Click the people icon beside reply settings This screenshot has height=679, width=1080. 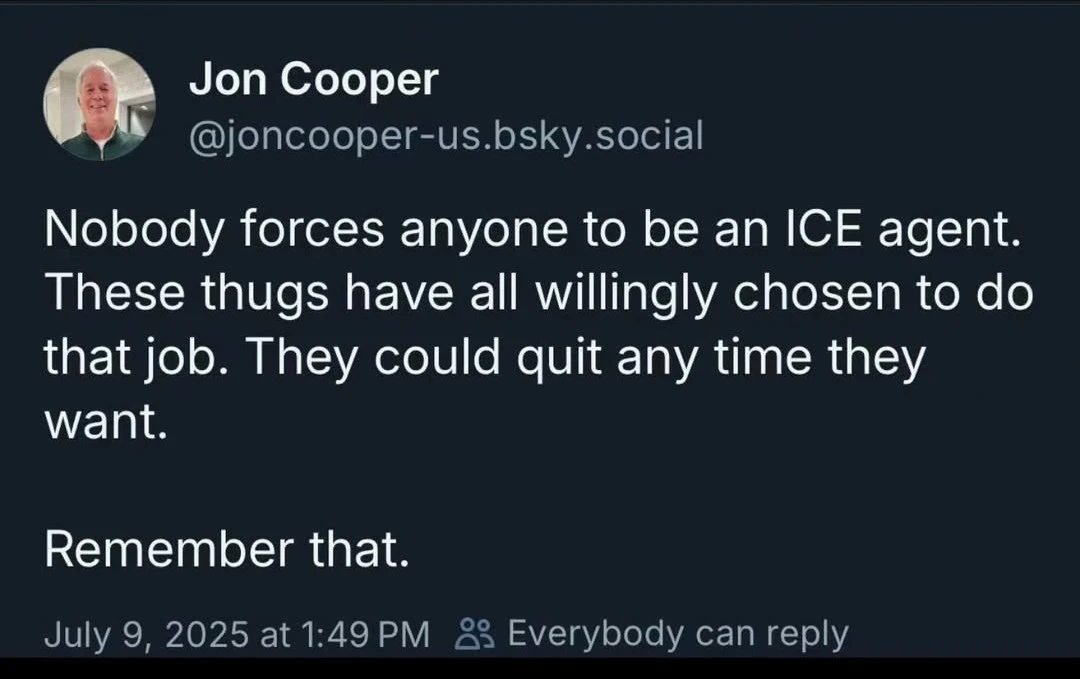coord(473,634)
